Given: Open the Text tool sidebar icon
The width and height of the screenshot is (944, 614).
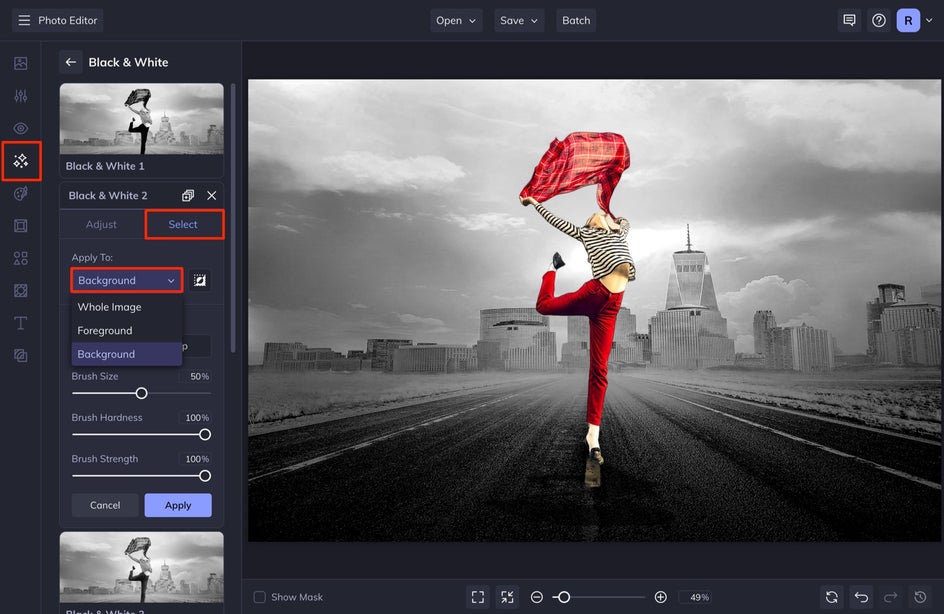Looking at the screenshot, I should (x=20, y=323).
